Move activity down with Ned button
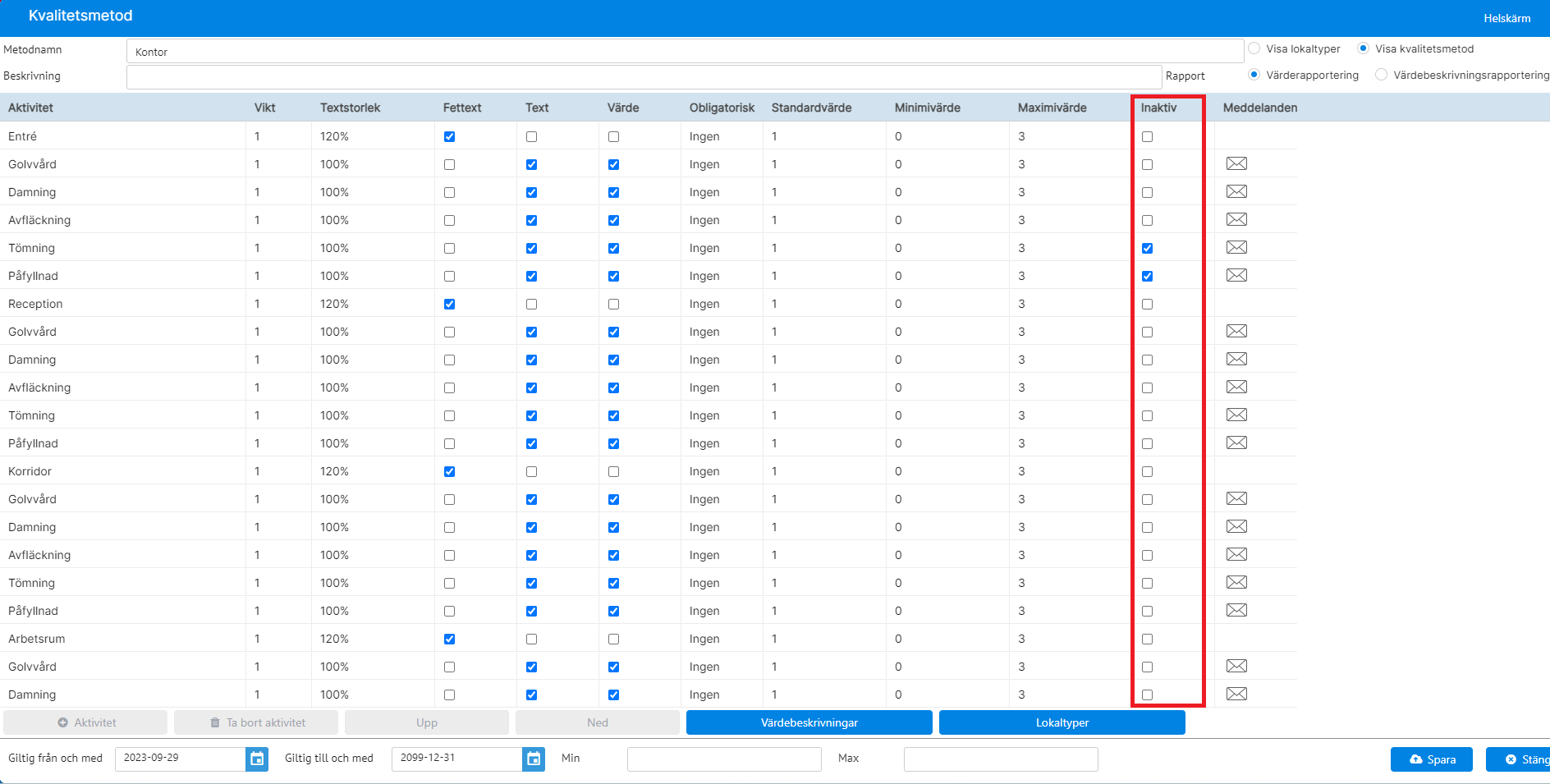Viewport: 1550px width, 784px height. (x=598, y=722)
